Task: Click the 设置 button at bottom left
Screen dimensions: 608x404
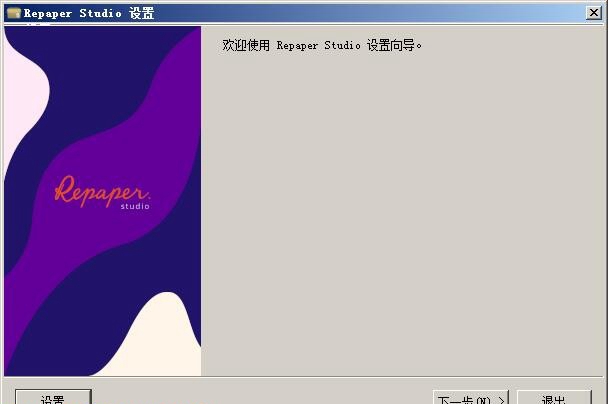Action: (54, 397)
